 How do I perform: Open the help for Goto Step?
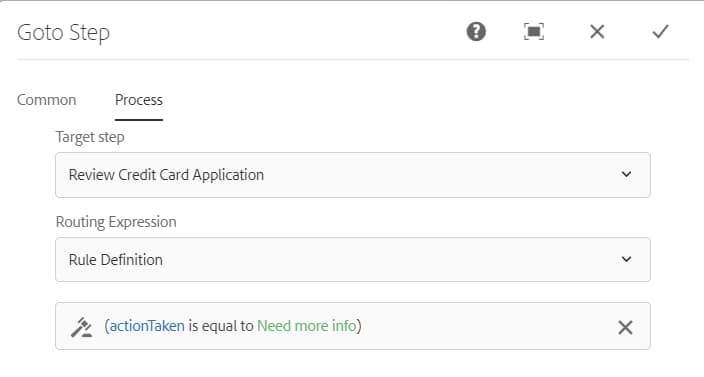pyautogui.click(x=476, y=32)
